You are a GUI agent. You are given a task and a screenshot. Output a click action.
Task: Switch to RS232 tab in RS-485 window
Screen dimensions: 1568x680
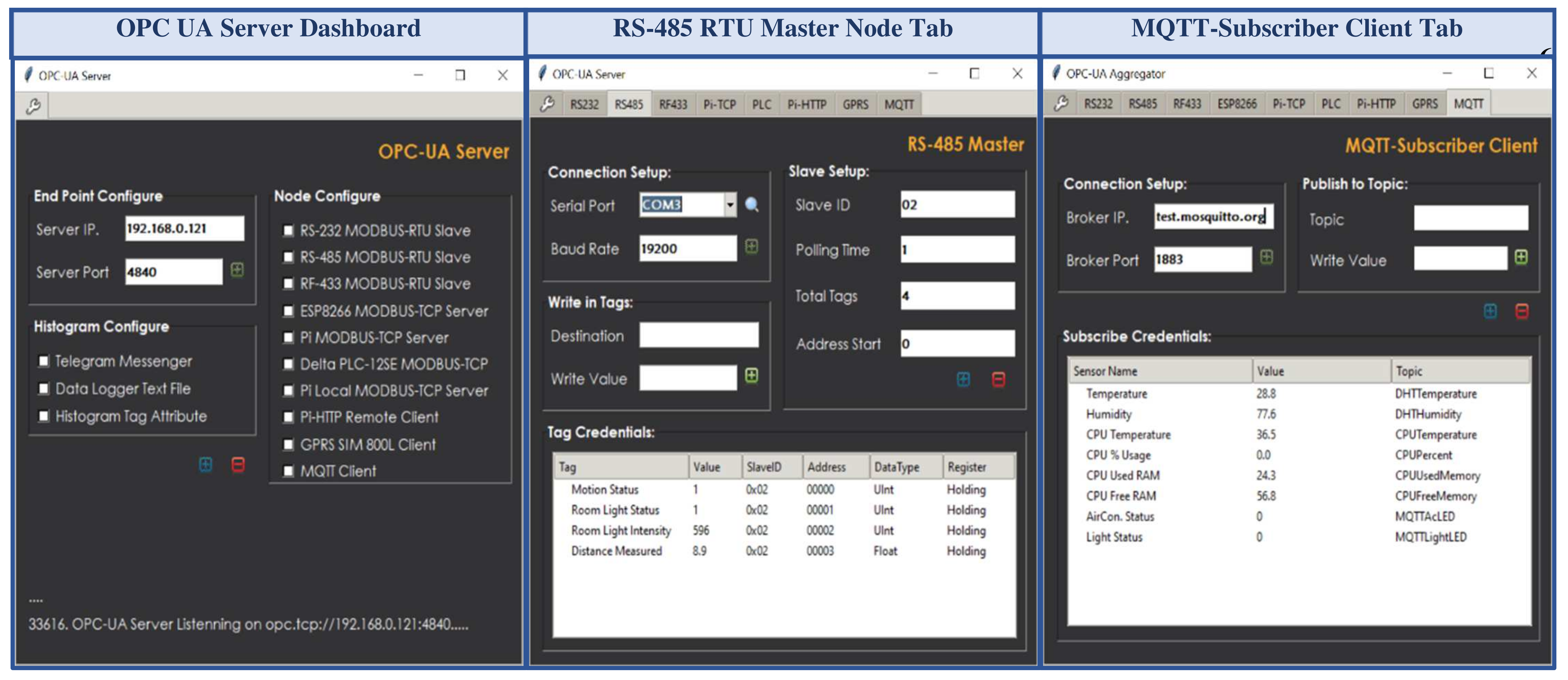coord(584,105)
